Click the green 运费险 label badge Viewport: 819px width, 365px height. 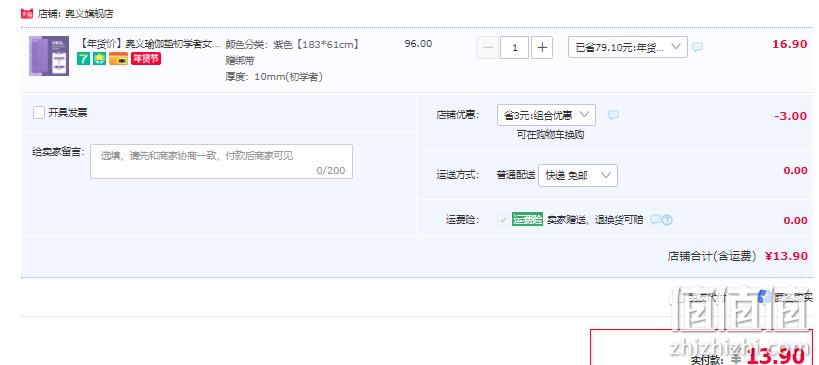pyautogui.click(x=528, y=219)
